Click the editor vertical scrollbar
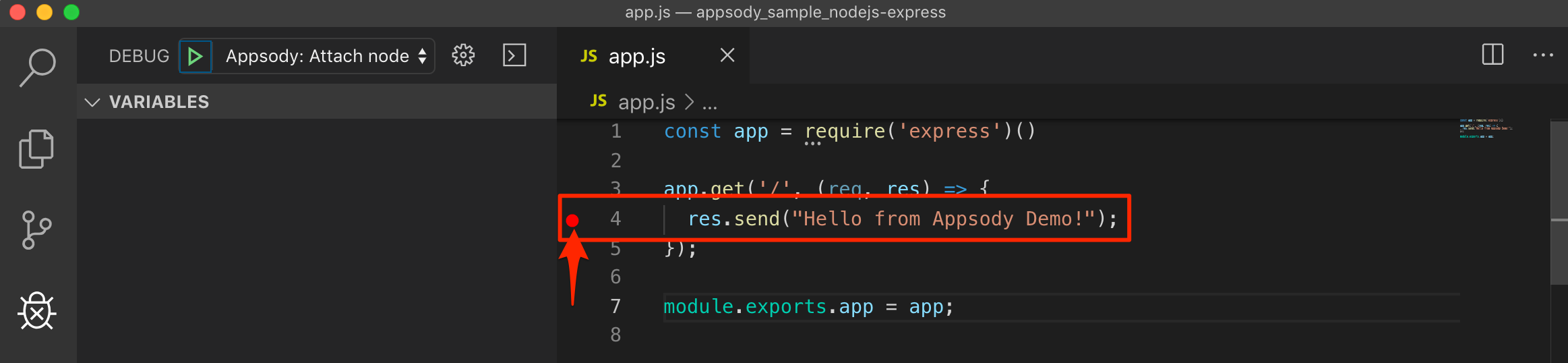The height and width of the screenshot is (363, 1568). coord(1559,202)
